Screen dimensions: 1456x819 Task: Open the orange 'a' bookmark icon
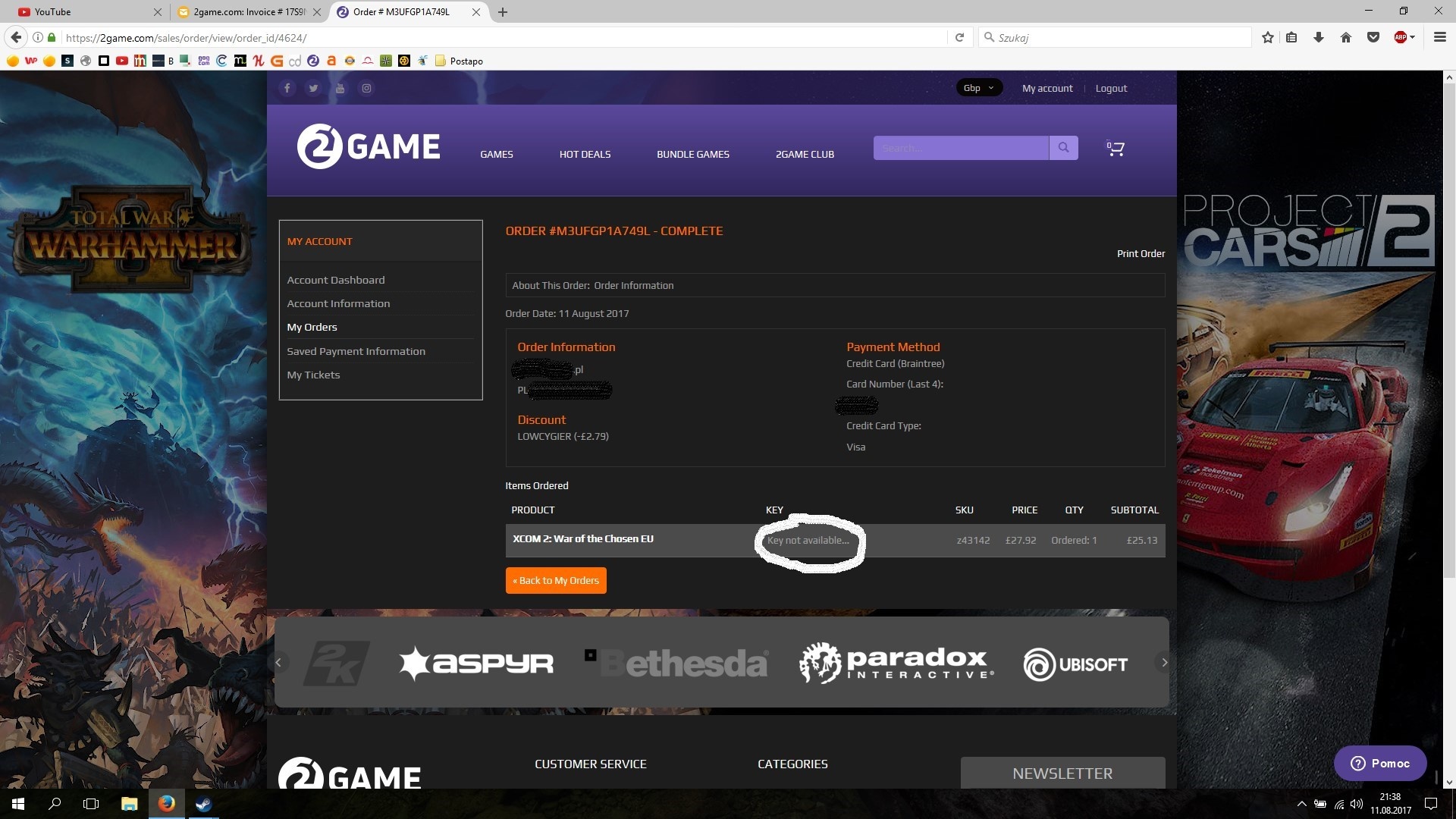331,61
